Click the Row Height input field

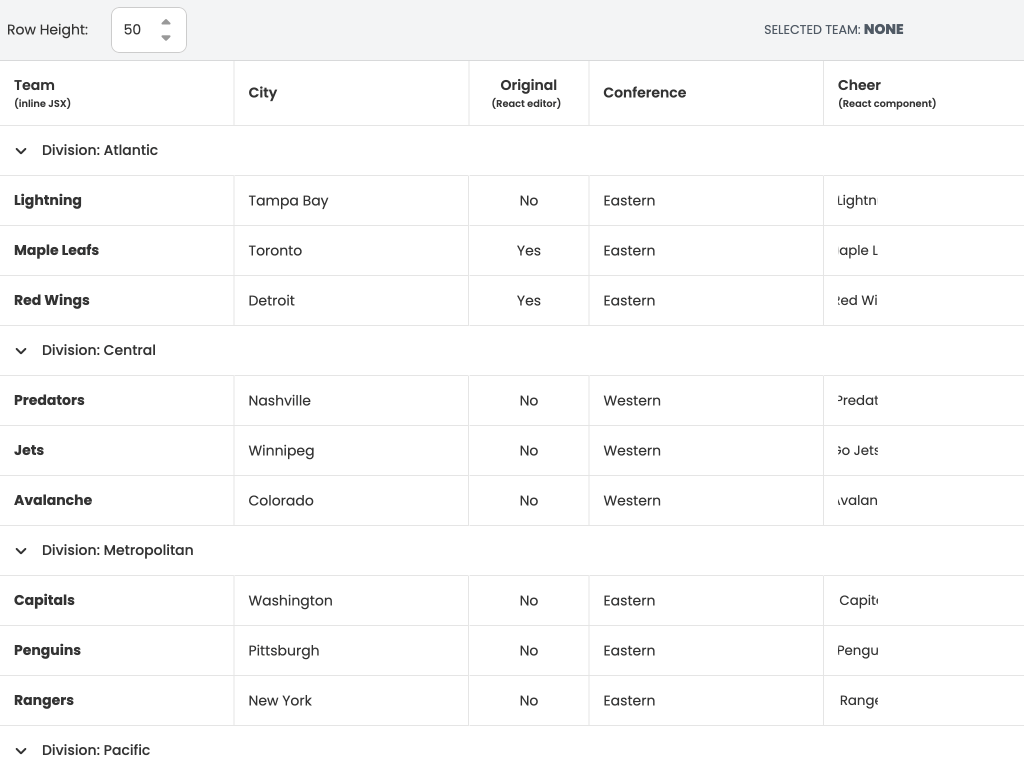pyautogui.click(x=135, y=30)
